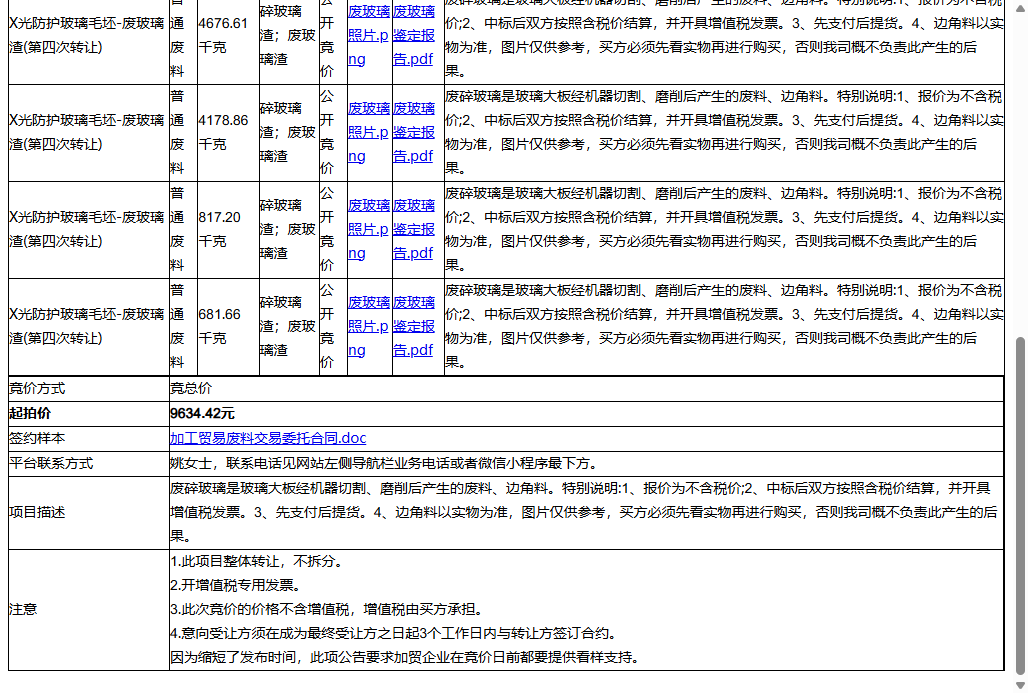Open 废玻璃照片.png link in the 4676.61 千克 row
Viewport: 1028px width, 693px height.
pos(368,35)
